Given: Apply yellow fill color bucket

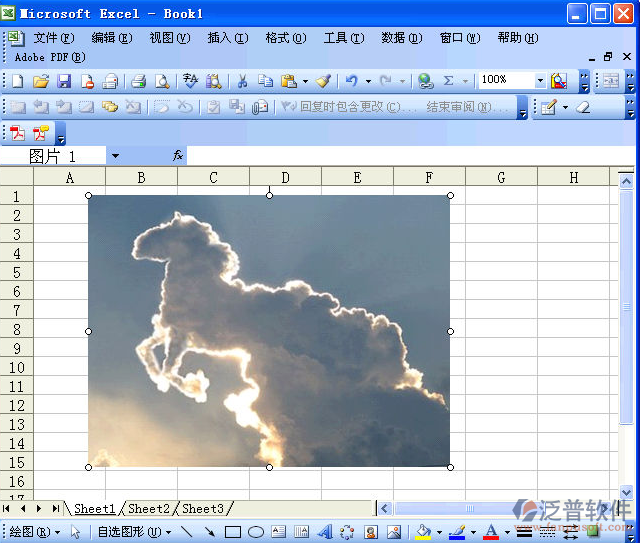Looking at the screenshot, I should [423, 532].
